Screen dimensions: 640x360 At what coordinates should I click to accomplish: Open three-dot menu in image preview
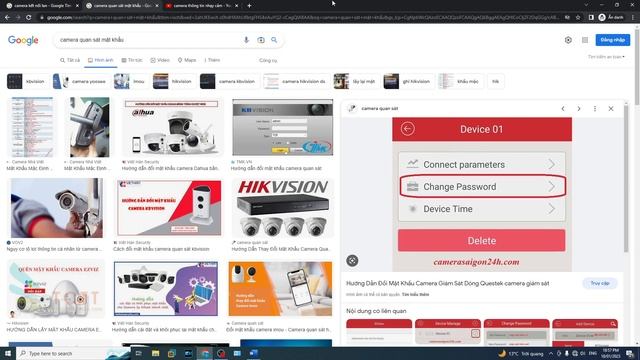tap(595, 109)
